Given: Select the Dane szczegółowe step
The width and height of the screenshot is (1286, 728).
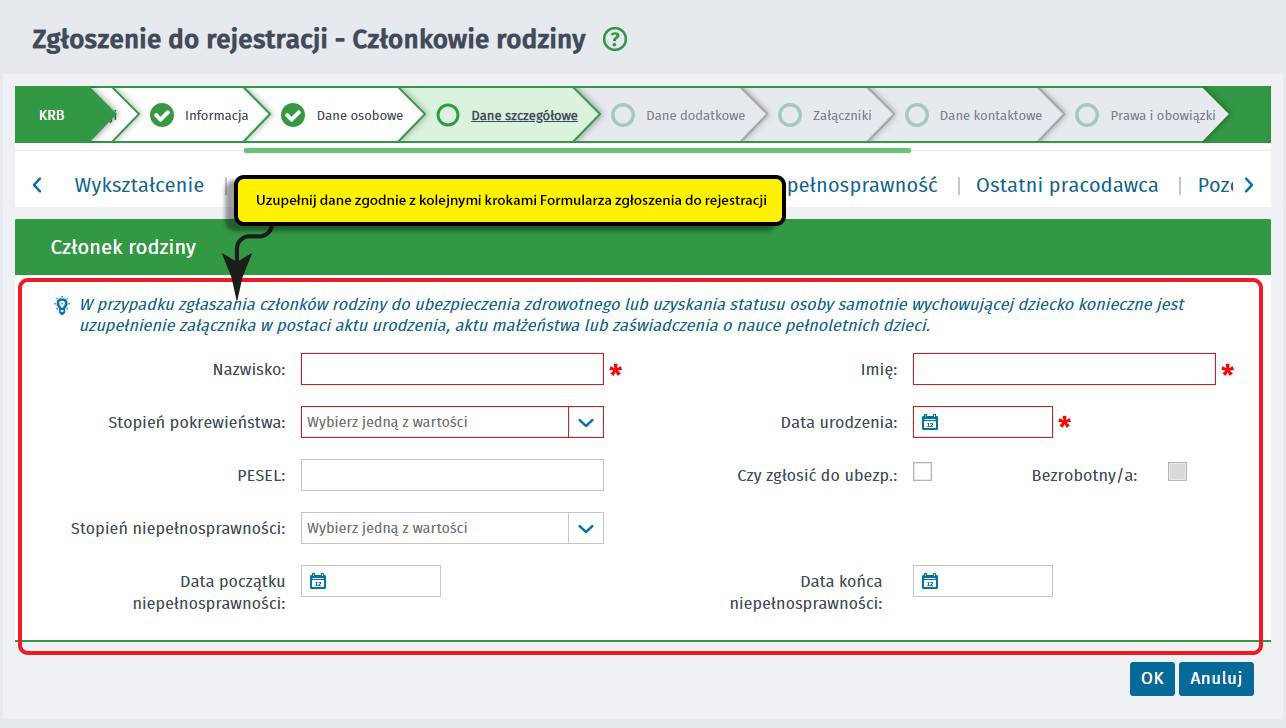Looking at the screenshot, I should coord(524,115).
